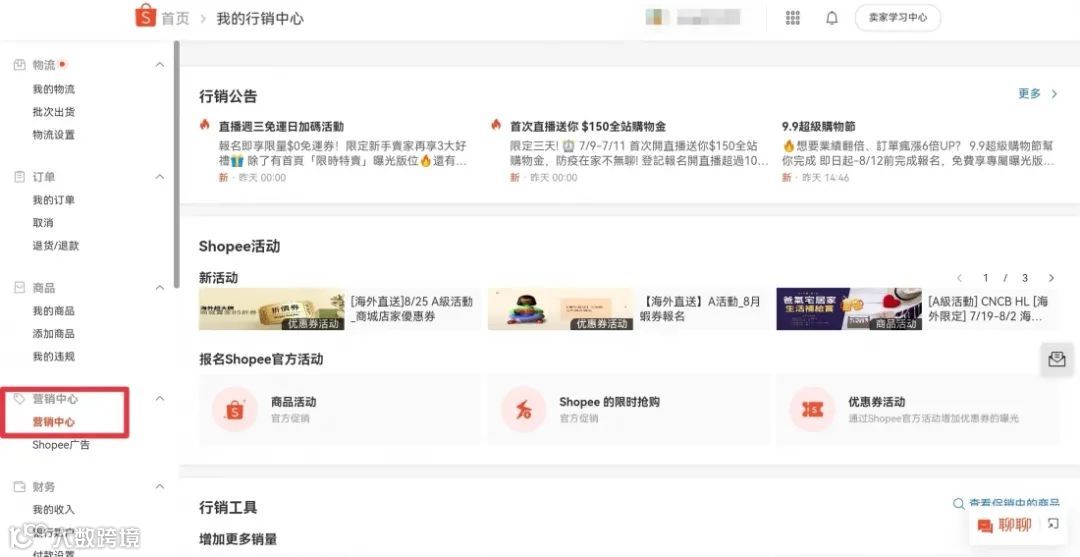Expand the chat window arrow icon
Screen dimensions: 1080x557
pyautogui.click(x=1053, y=525)
